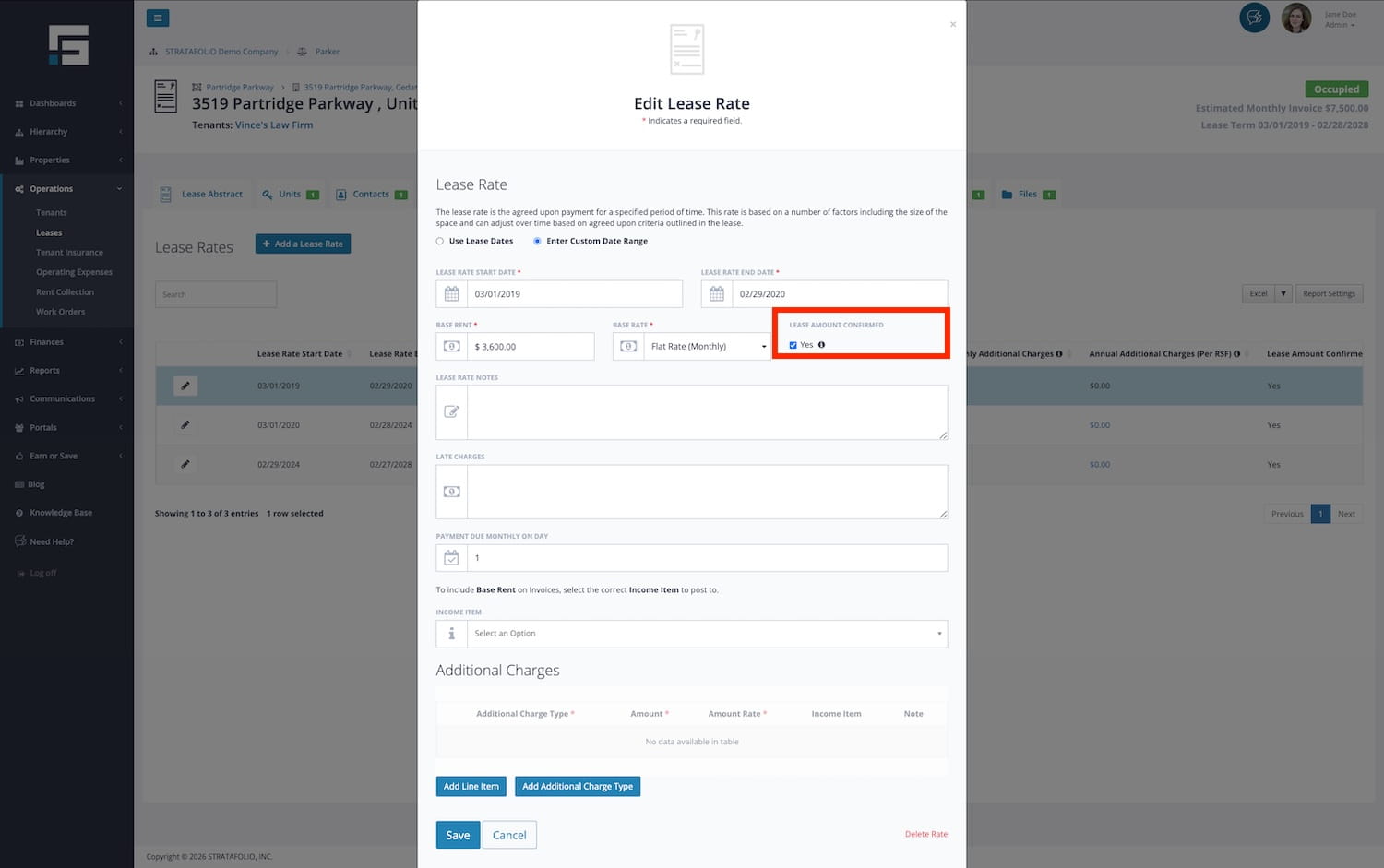Click the Jane Doe profile avatar

pyautogui.click(x=1295, y=18)
